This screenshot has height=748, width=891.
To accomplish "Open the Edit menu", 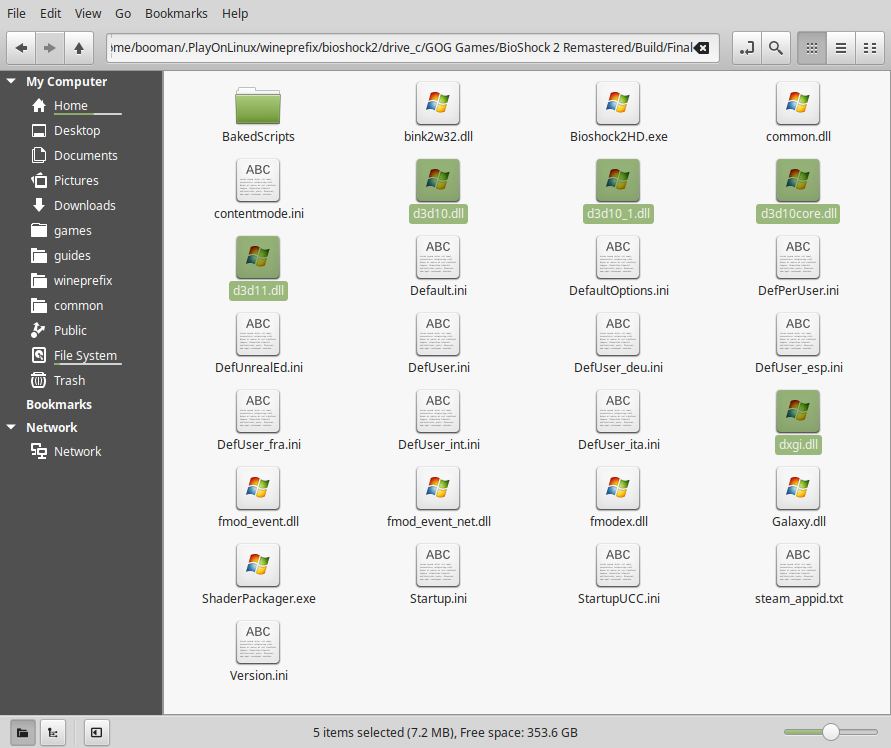I will pos(50,14).
